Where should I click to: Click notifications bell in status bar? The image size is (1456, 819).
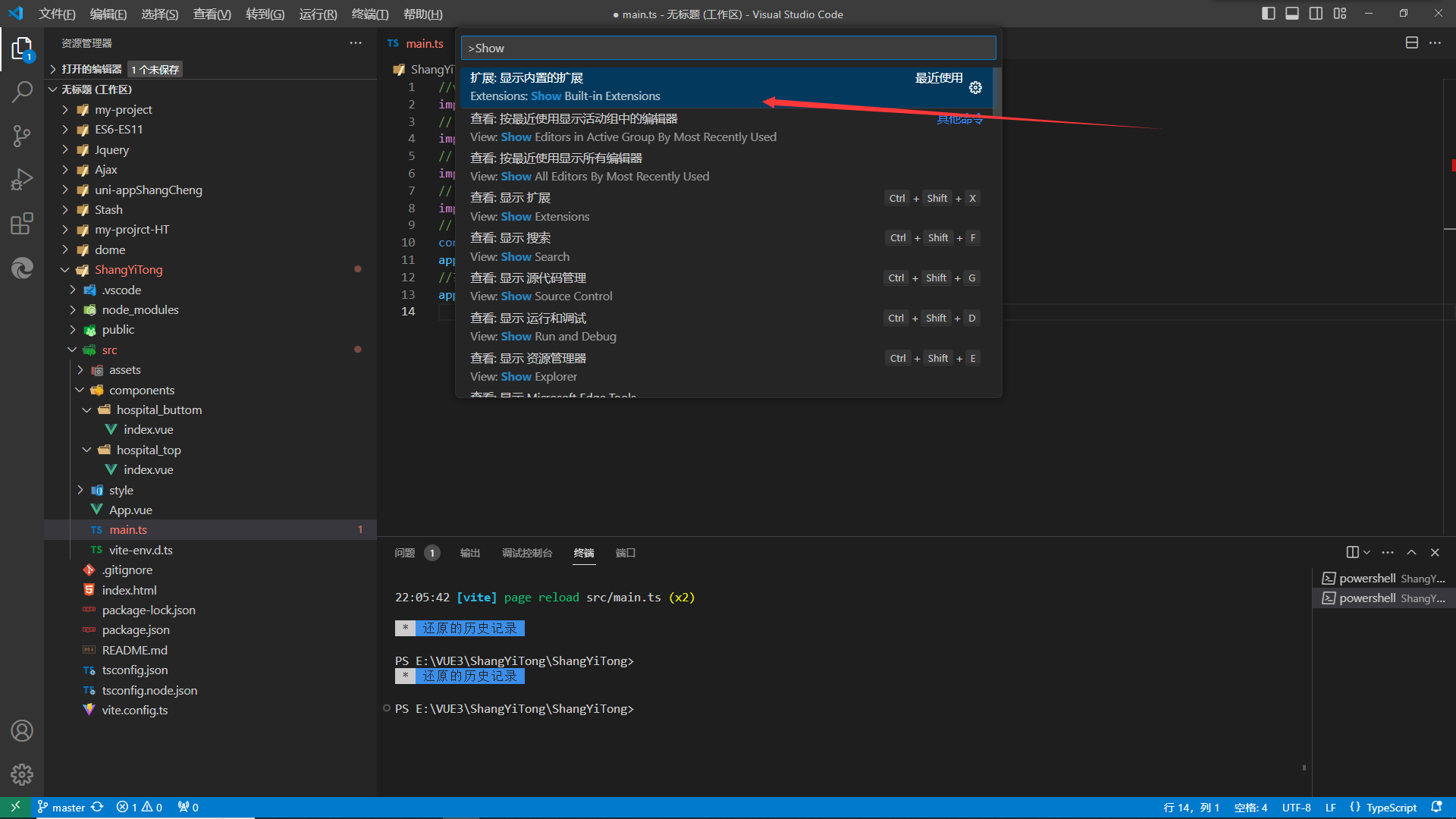click(1436, 808)
